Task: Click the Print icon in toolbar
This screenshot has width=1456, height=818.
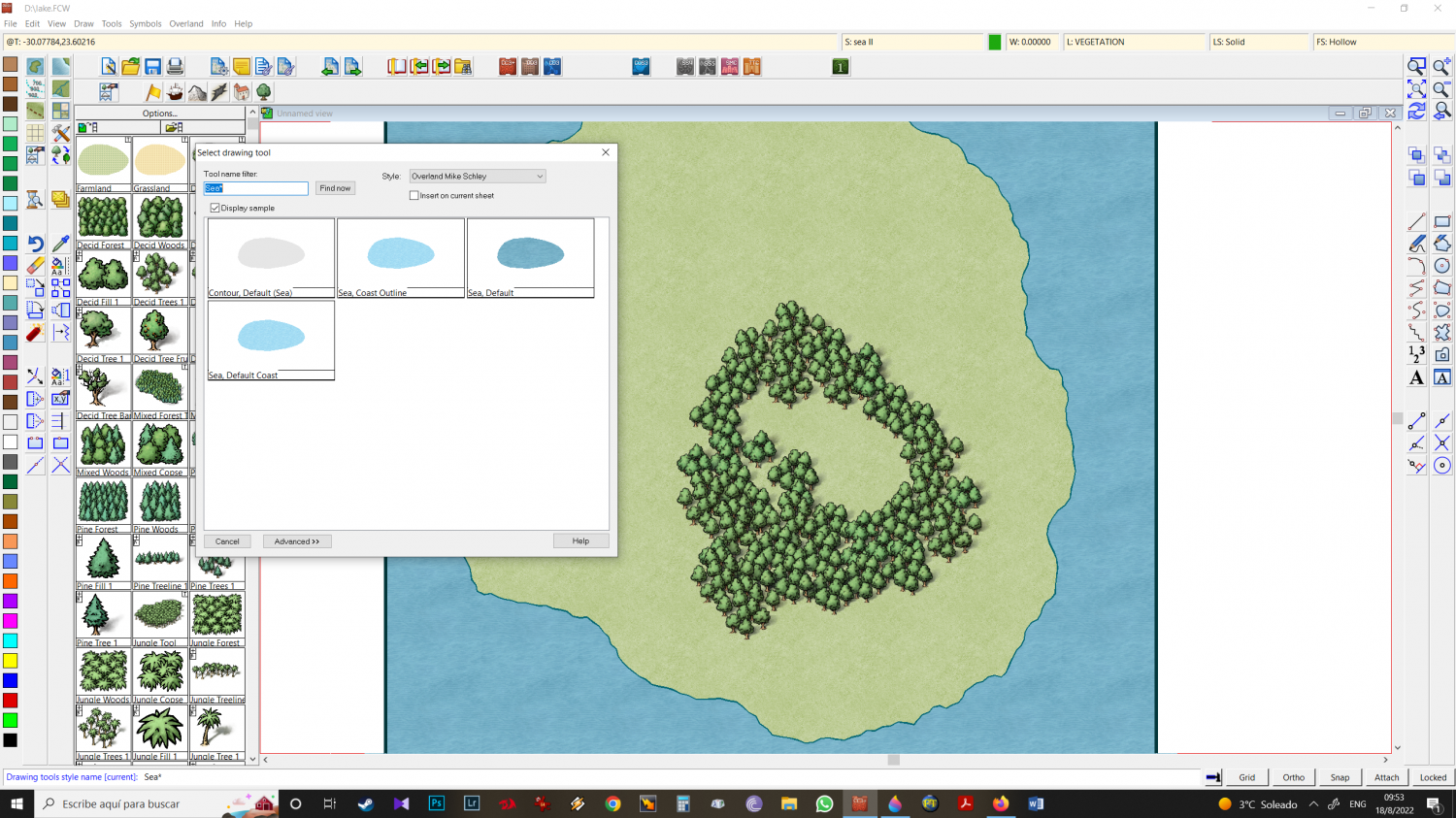Action: [x=175, y=67]
